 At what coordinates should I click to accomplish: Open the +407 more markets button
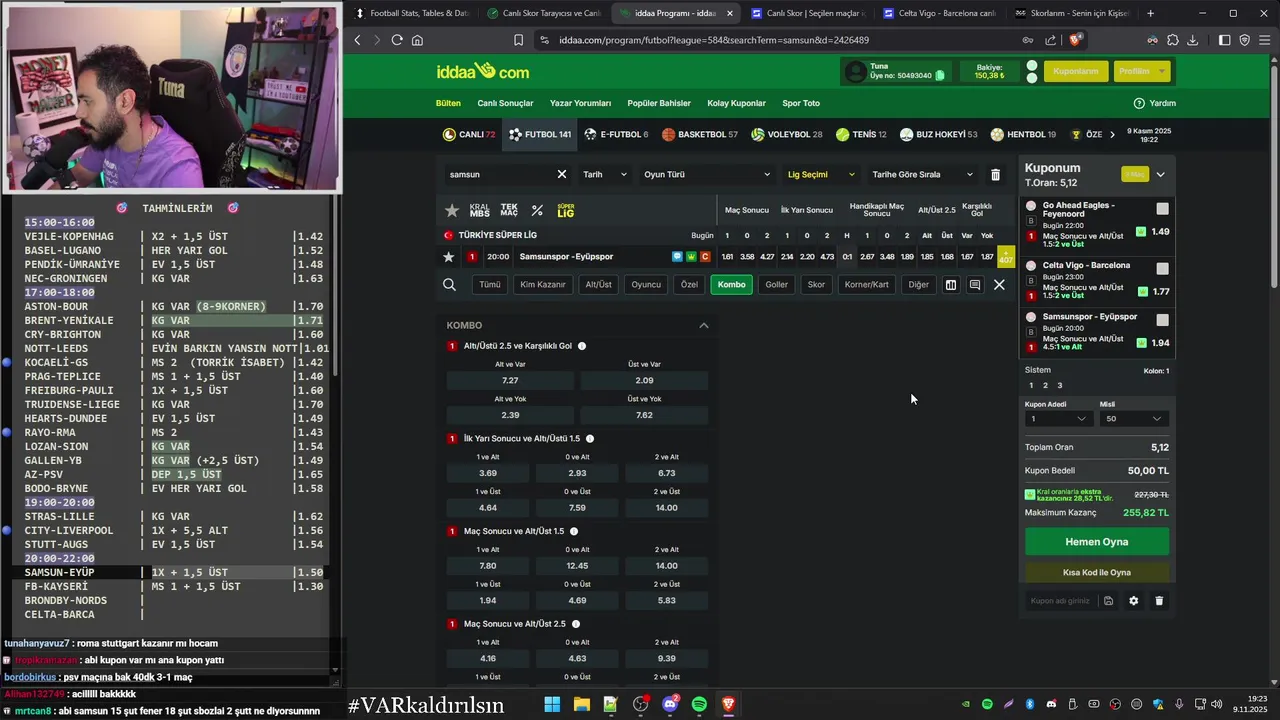point(1006,257)
